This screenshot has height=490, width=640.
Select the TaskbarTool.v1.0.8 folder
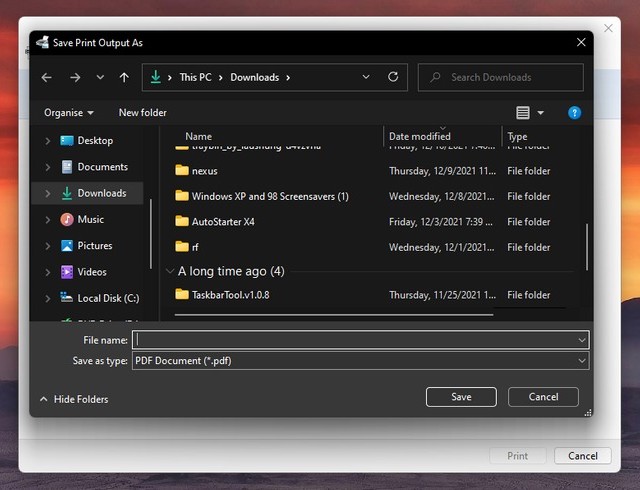[231, 295]
